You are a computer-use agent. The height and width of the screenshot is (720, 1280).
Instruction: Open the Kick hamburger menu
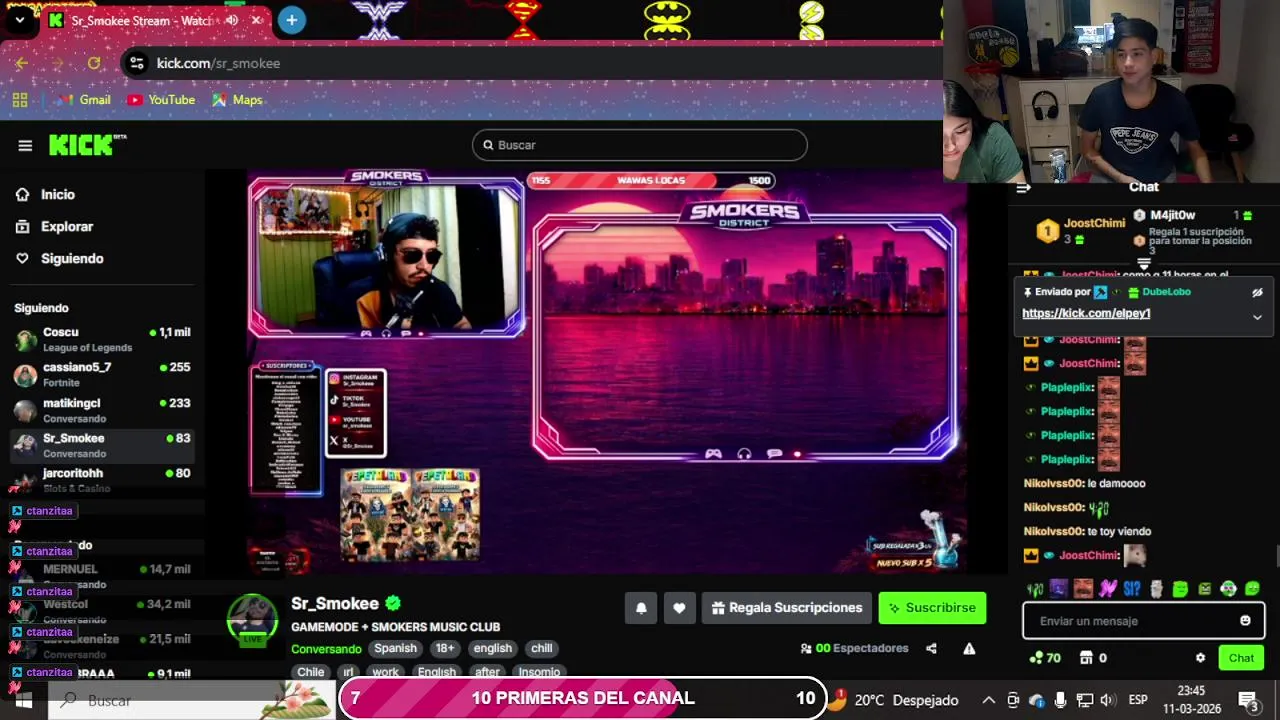[25, 146]
